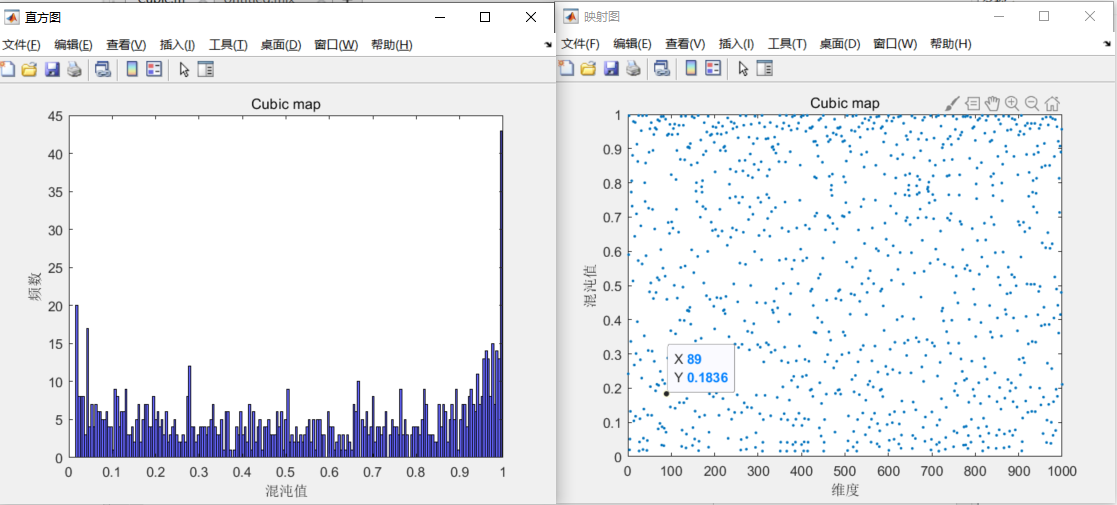Click Cubic map title on scatter plot
Screen dimensions: 1117x505
coord(845,103)
